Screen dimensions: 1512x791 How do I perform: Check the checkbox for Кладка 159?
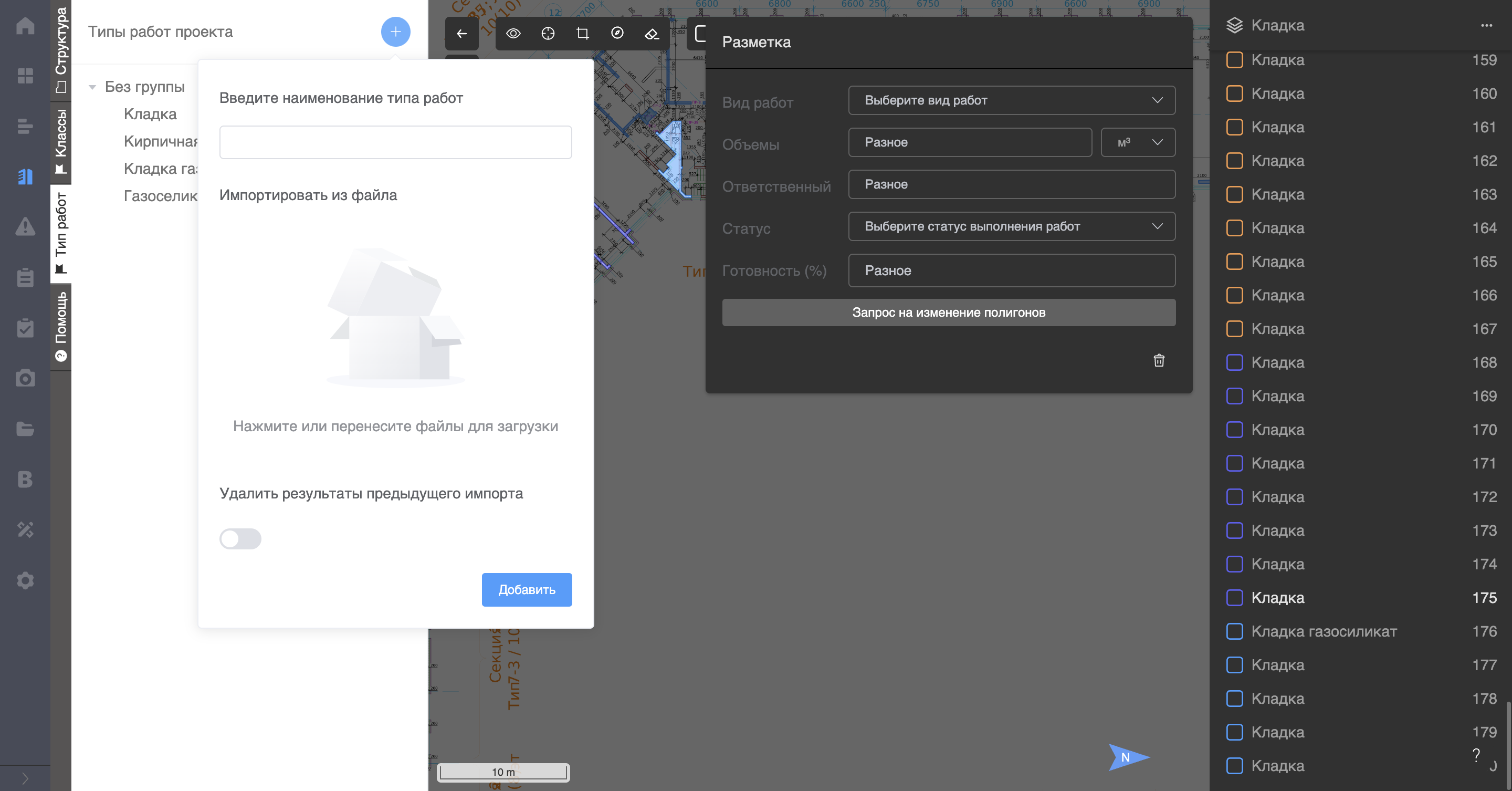coord(1235,60)
